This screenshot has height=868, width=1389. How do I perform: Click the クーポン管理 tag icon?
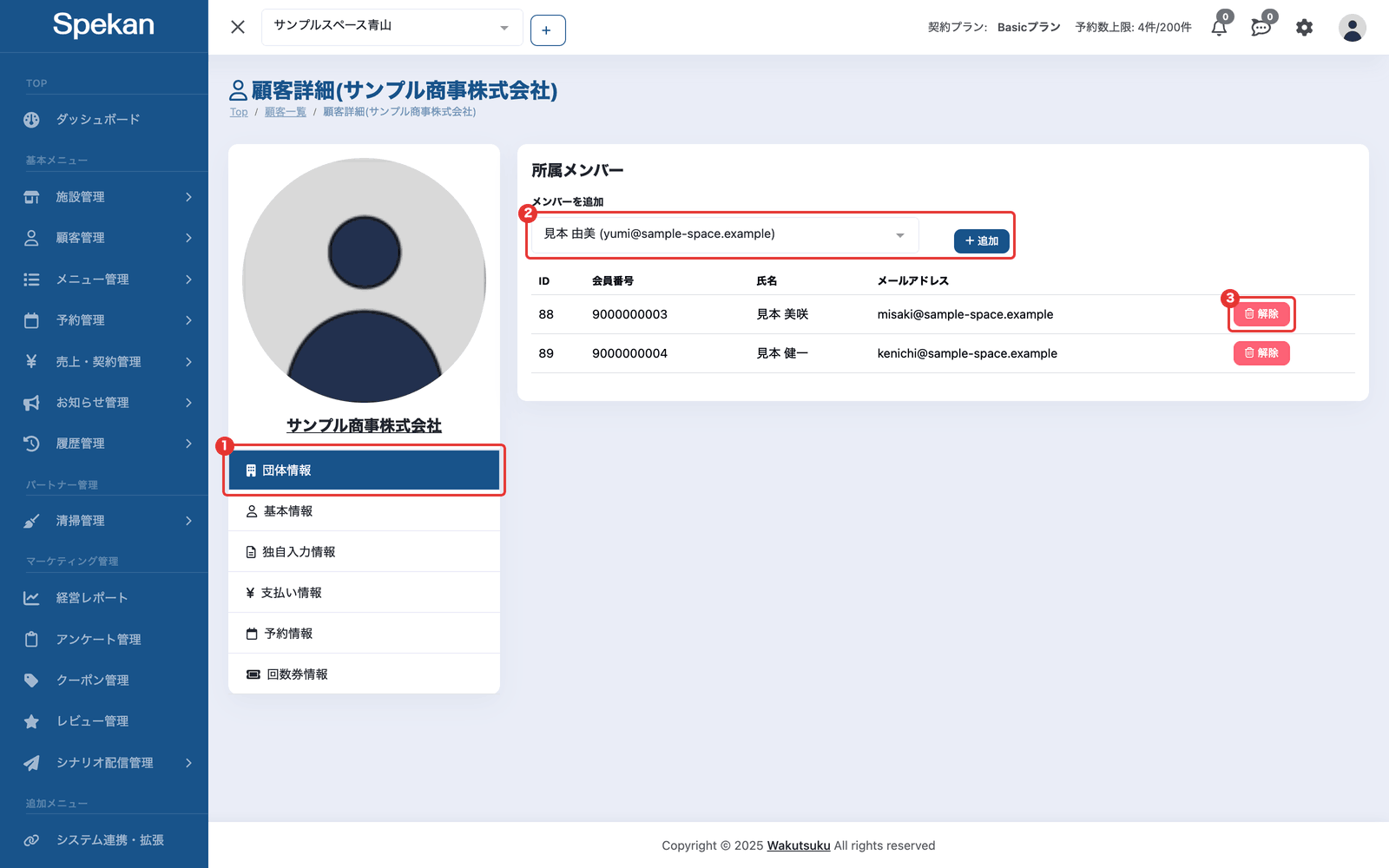[31, 681]
